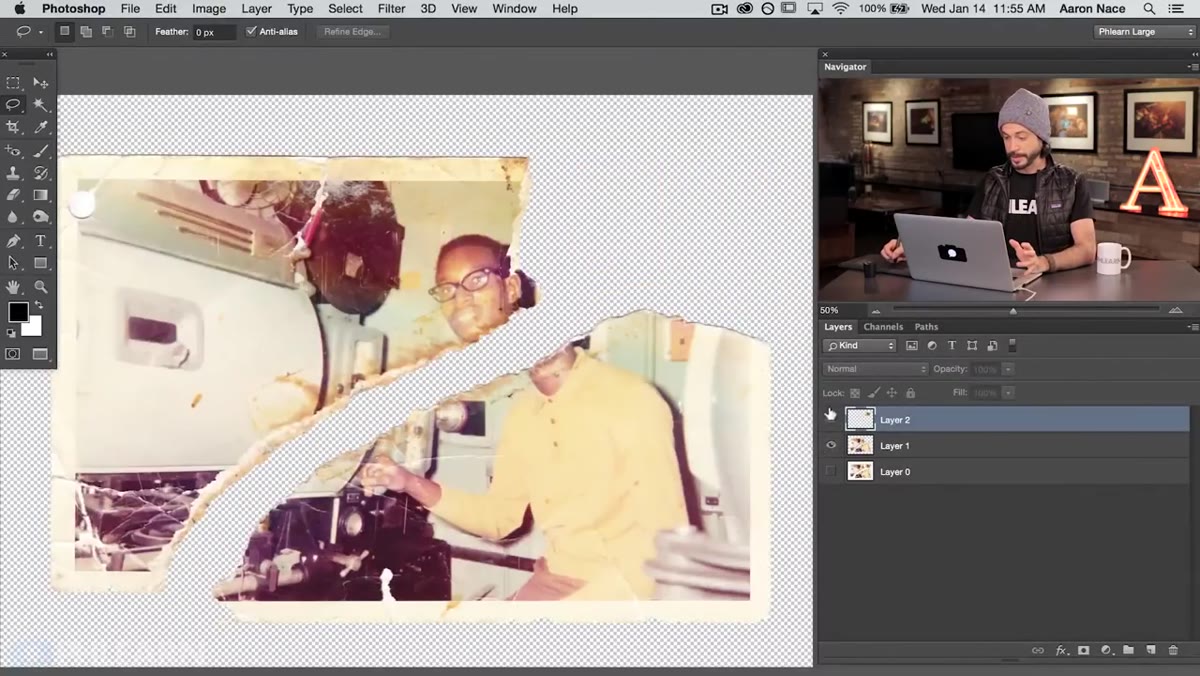Open the Select menu
Viewport: 1200px width, 676px height.
pyautogui.click(x=345, y=9)
